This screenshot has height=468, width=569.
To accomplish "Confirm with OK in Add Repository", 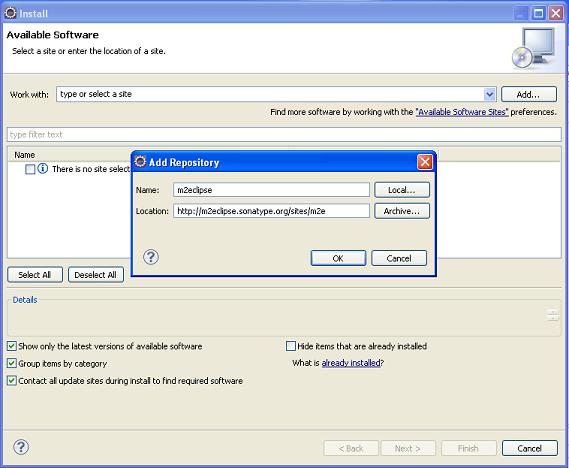I will coord(338,258).
